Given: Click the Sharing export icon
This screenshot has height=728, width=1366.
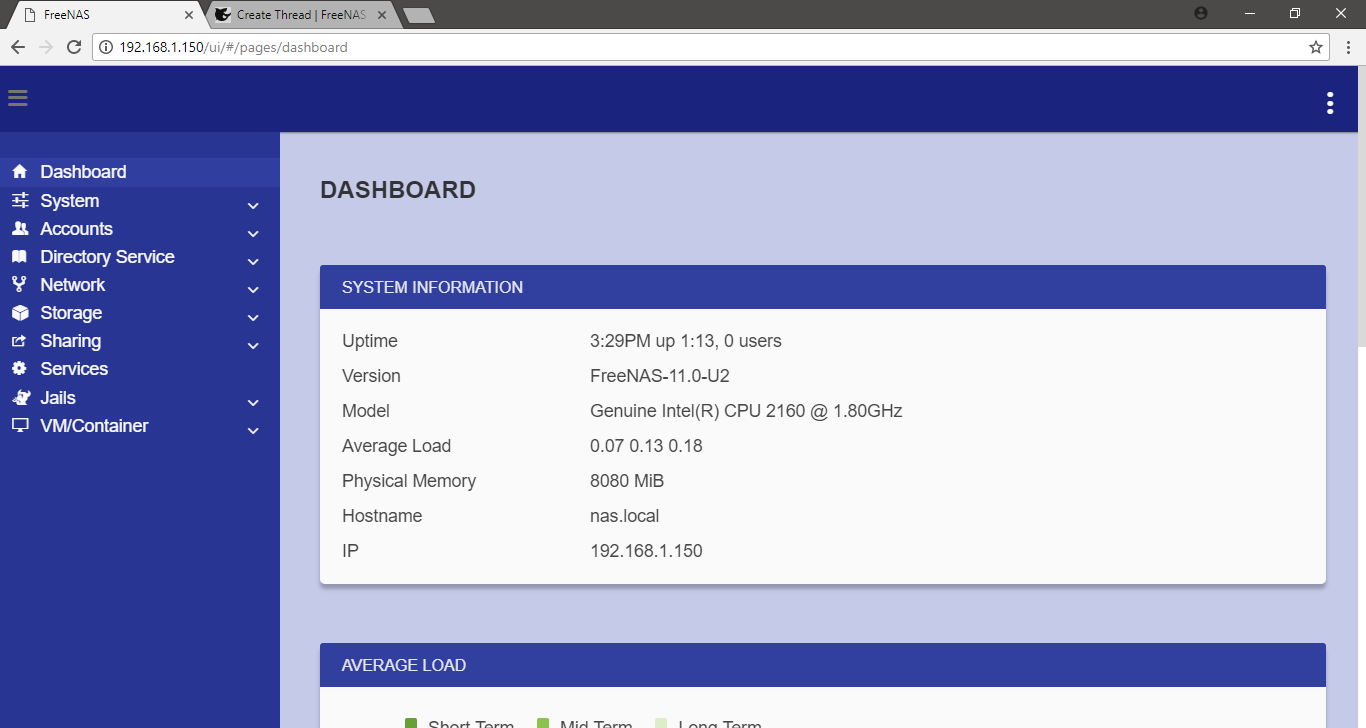Looking at the screenshot, I should click(19, 341).
